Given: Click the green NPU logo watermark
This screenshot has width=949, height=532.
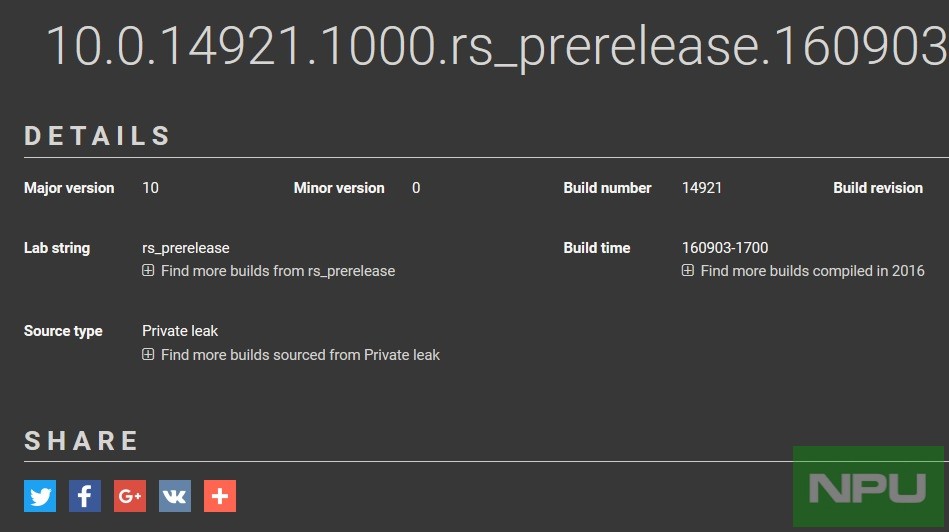Looking at the screenshot, I should (x=867, y=487).
